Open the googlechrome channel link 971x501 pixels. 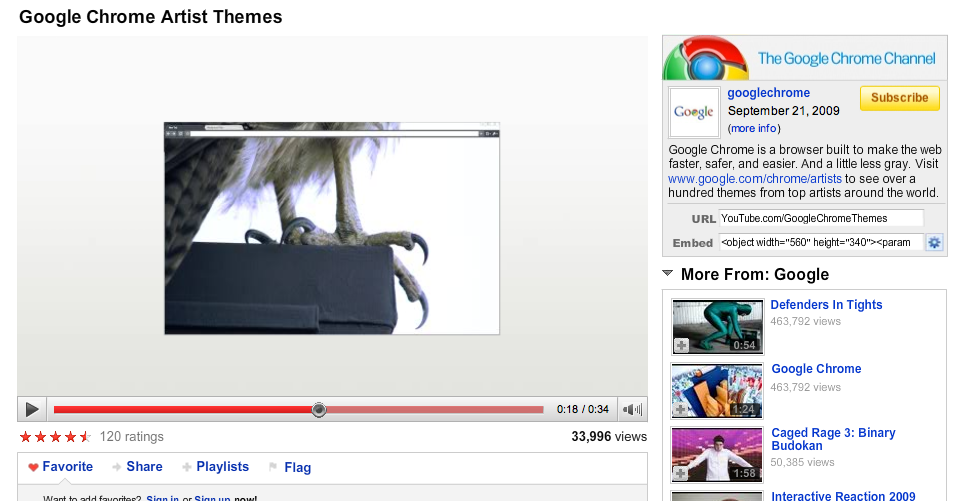(x=769, y=93)
